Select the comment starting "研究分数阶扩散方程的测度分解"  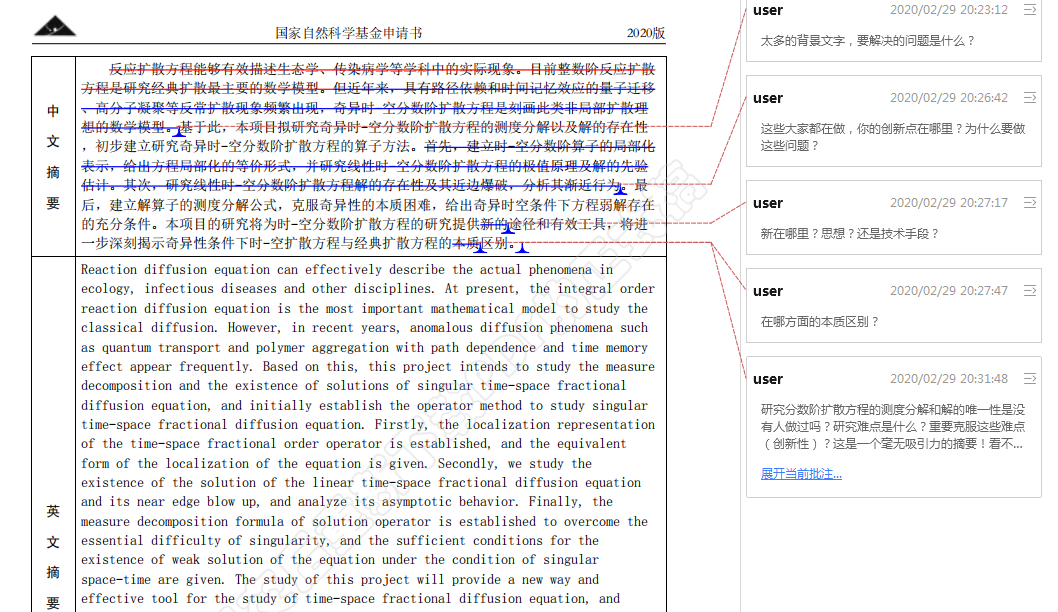(x=892, y=426)
